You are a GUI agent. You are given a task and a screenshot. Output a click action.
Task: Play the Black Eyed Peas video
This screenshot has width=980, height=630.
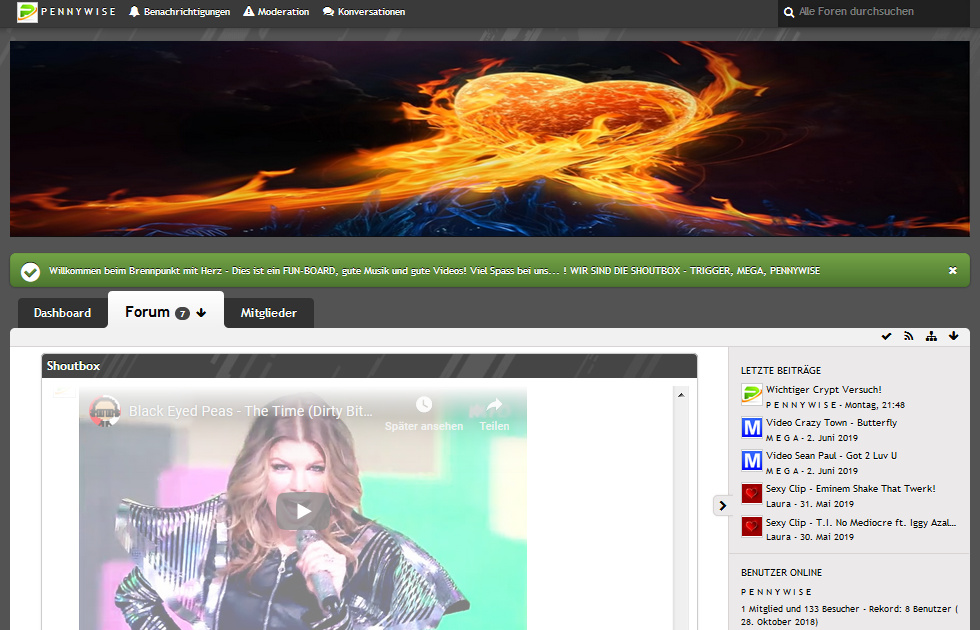point(302,511)
